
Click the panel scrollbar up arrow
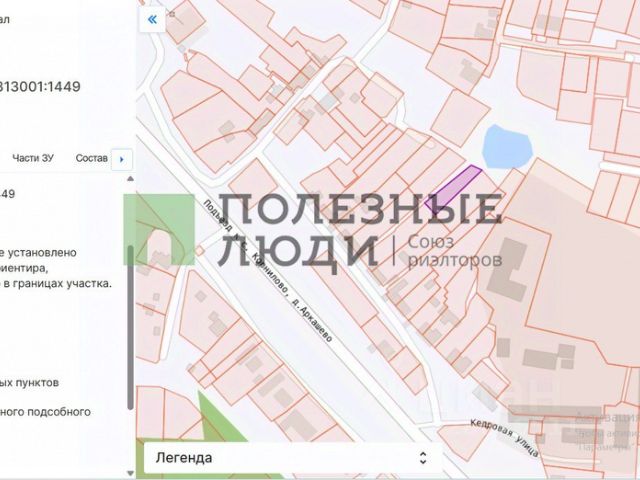pos(130,179)
